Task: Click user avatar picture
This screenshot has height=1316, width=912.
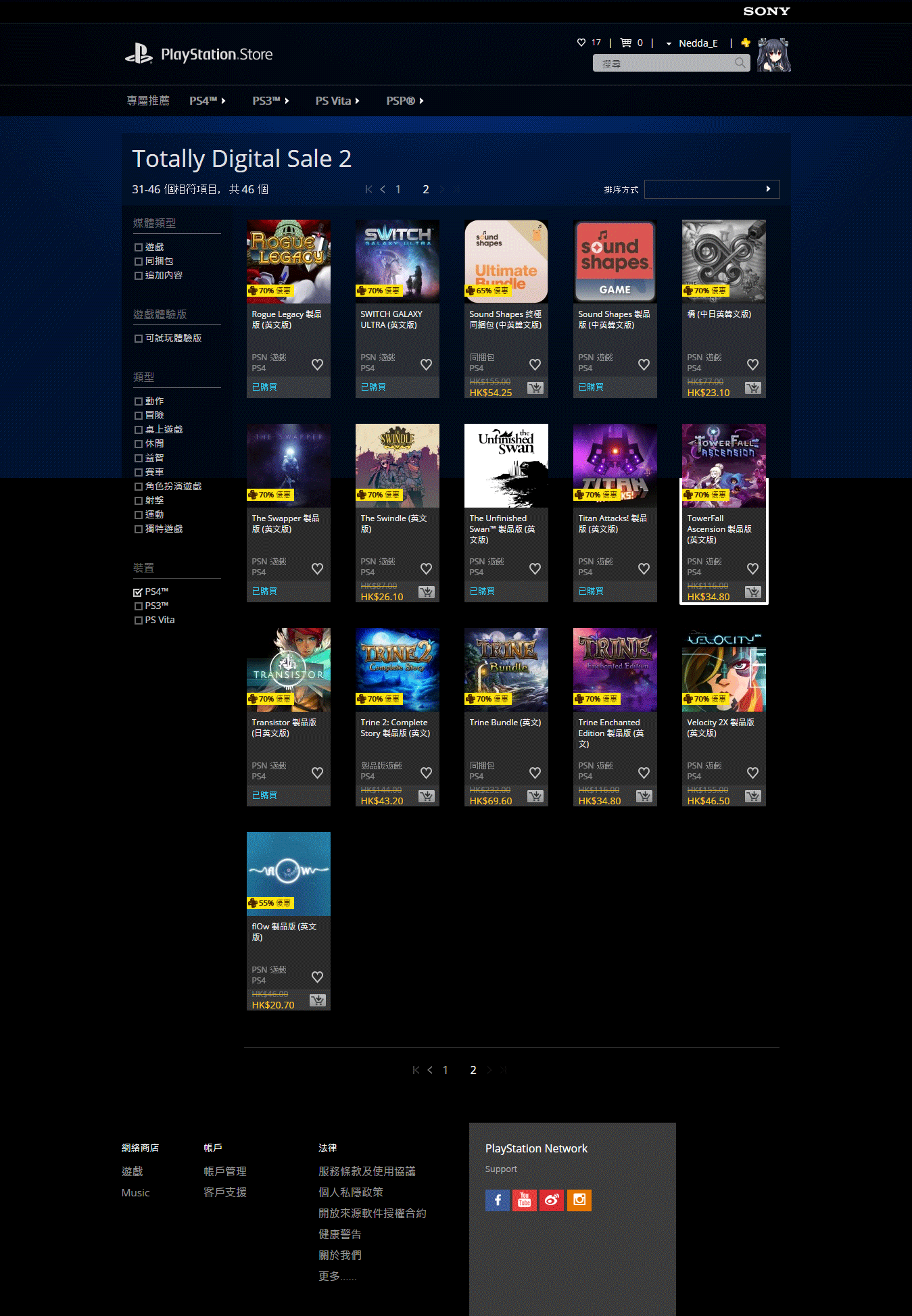Action: click(773, 55)
